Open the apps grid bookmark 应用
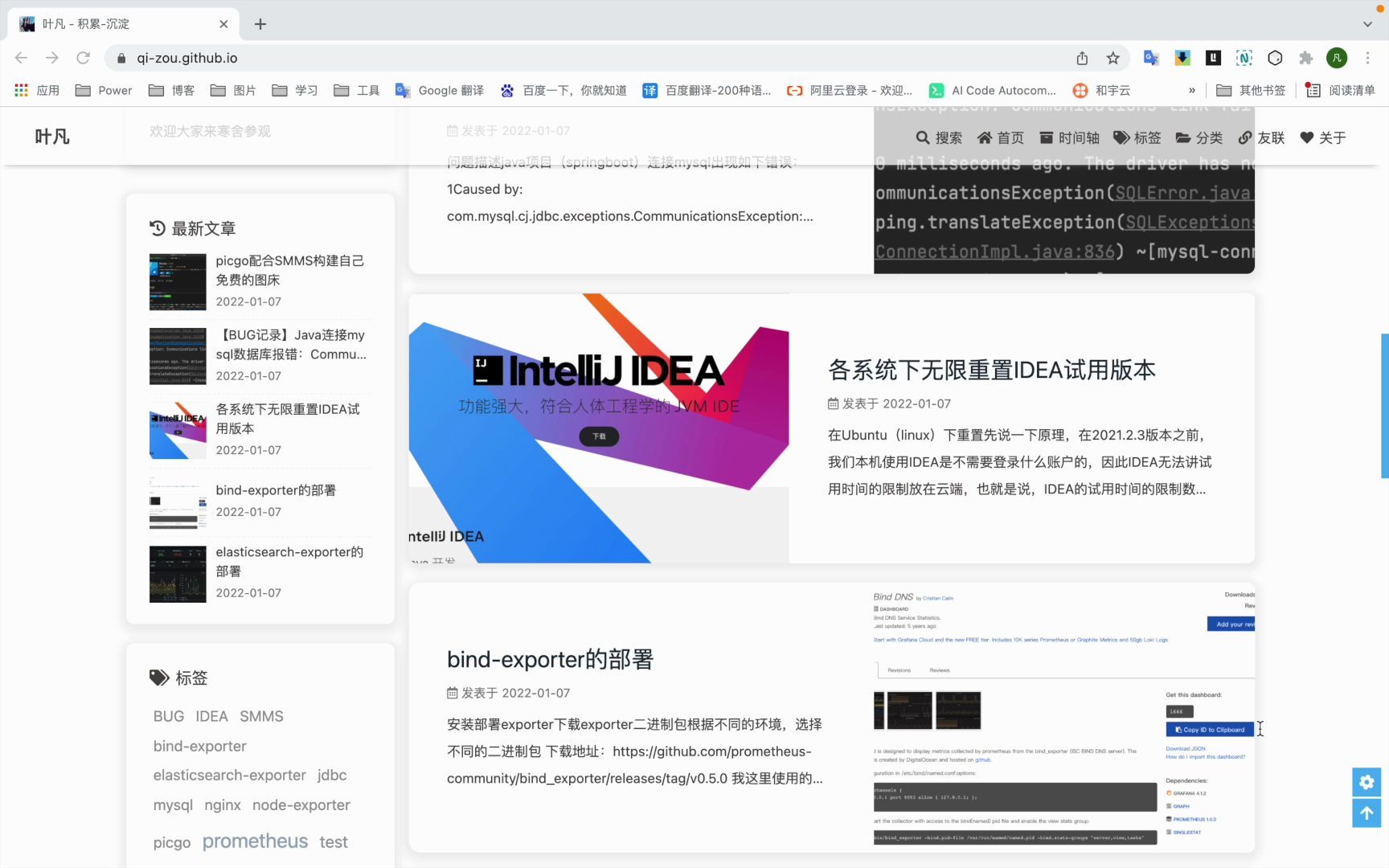Viewport: 1389px width, 868px height. pos(38,90)
